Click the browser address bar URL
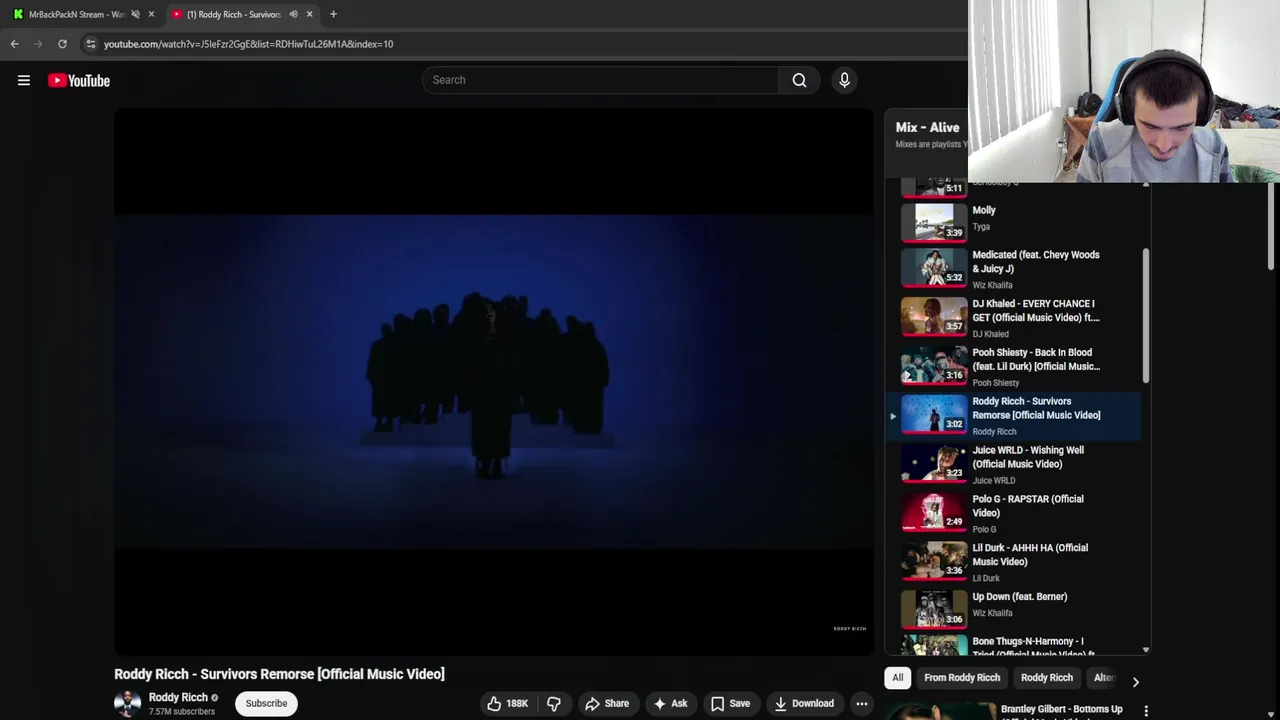This screenshot has height=720, width=1280. 248,44
